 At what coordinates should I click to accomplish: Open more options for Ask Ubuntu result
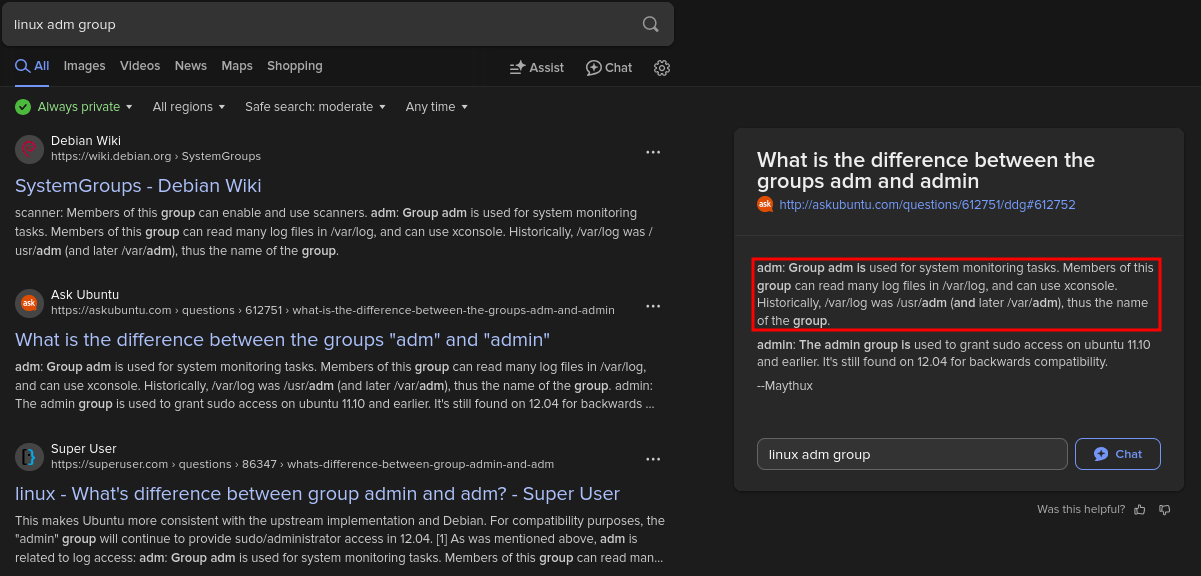[653, 306]
